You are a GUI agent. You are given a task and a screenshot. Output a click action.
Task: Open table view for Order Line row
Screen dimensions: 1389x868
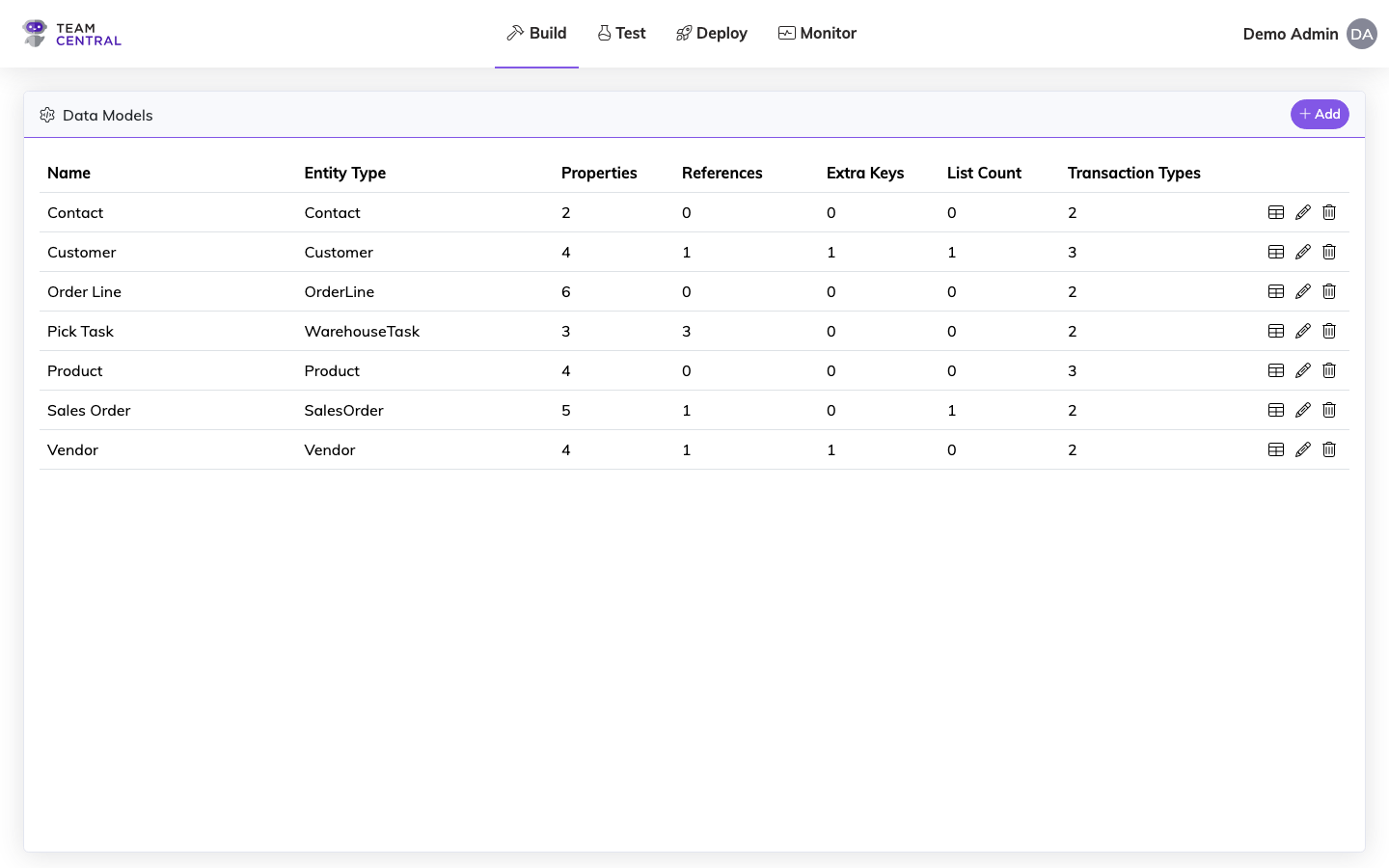1276,291
